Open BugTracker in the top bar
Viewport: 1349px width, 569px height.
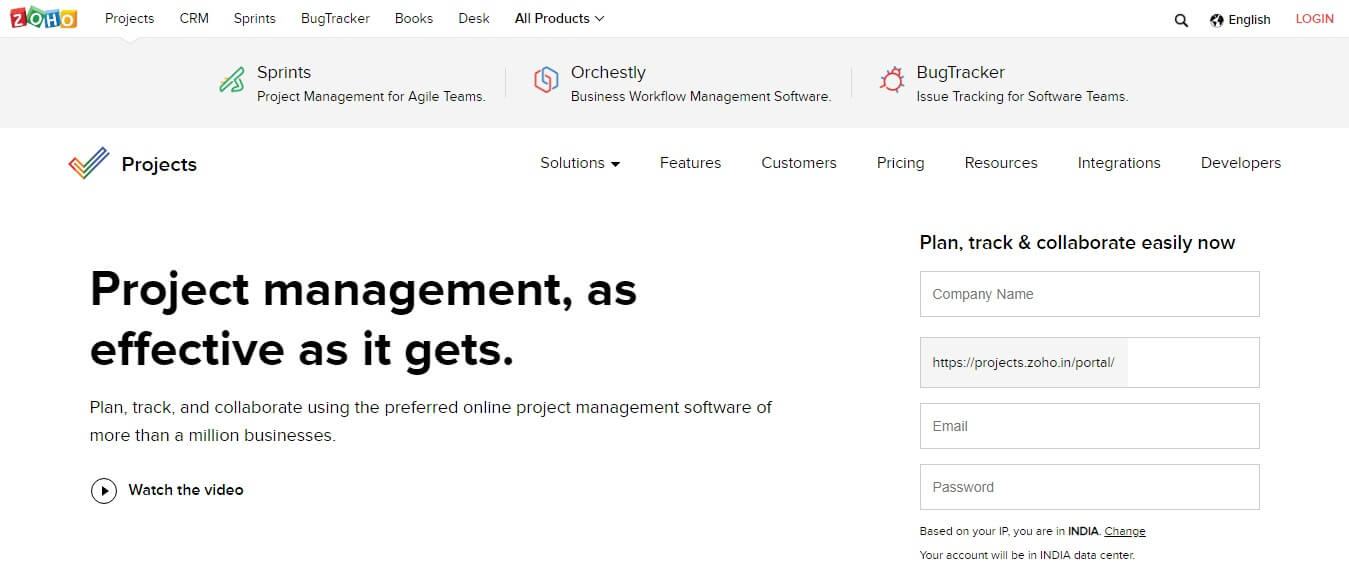(x=335, y=18)
